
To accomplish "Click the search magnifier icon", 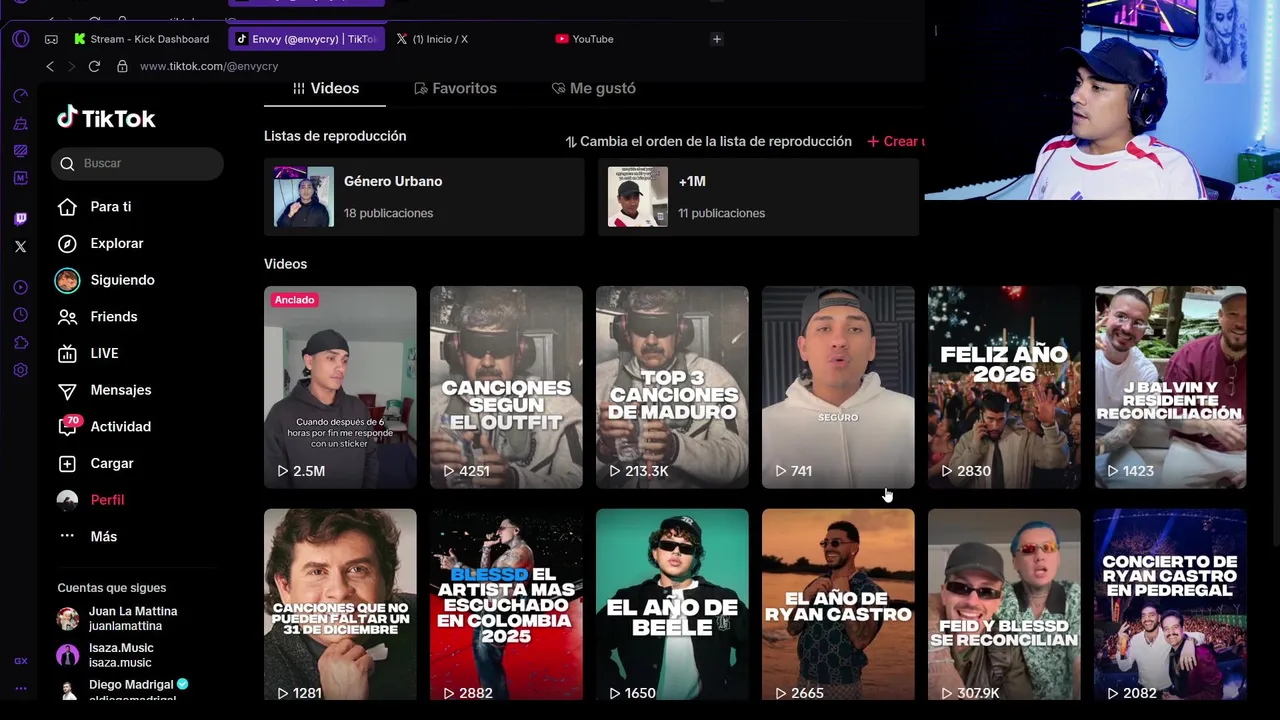I will tap(67, 163).
